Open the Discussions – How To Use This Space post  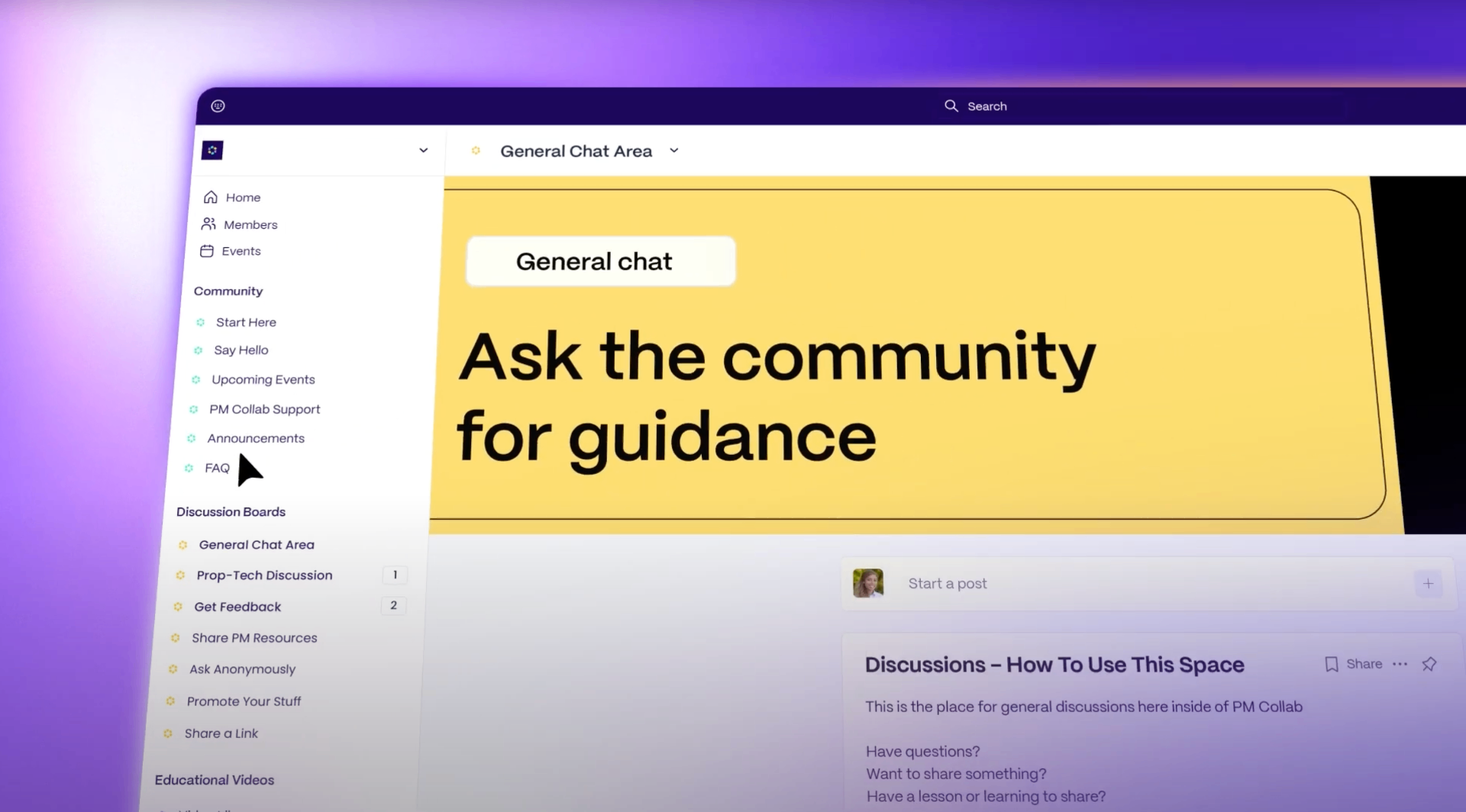(x=1054, y=665)
